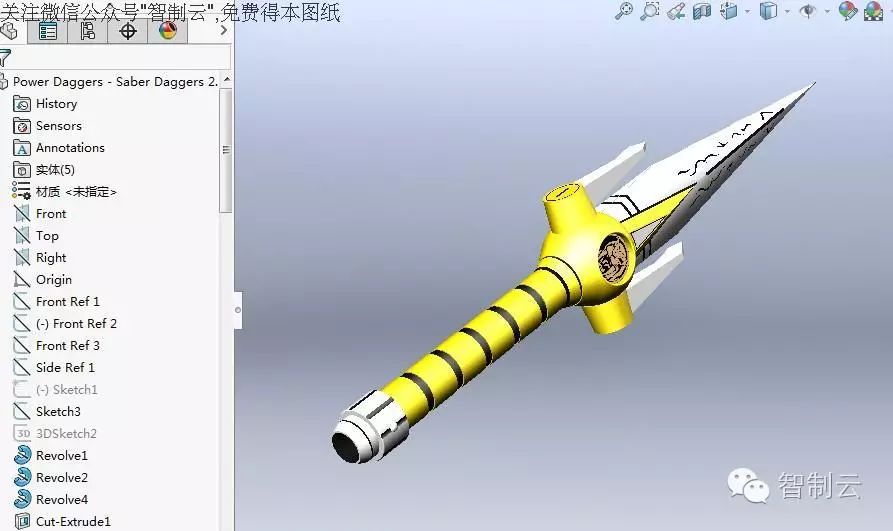893x531 pixels.
Task: Select the (-) Front Ref 2 sketch
Action: pyautogui.click(x=76, y=324)
